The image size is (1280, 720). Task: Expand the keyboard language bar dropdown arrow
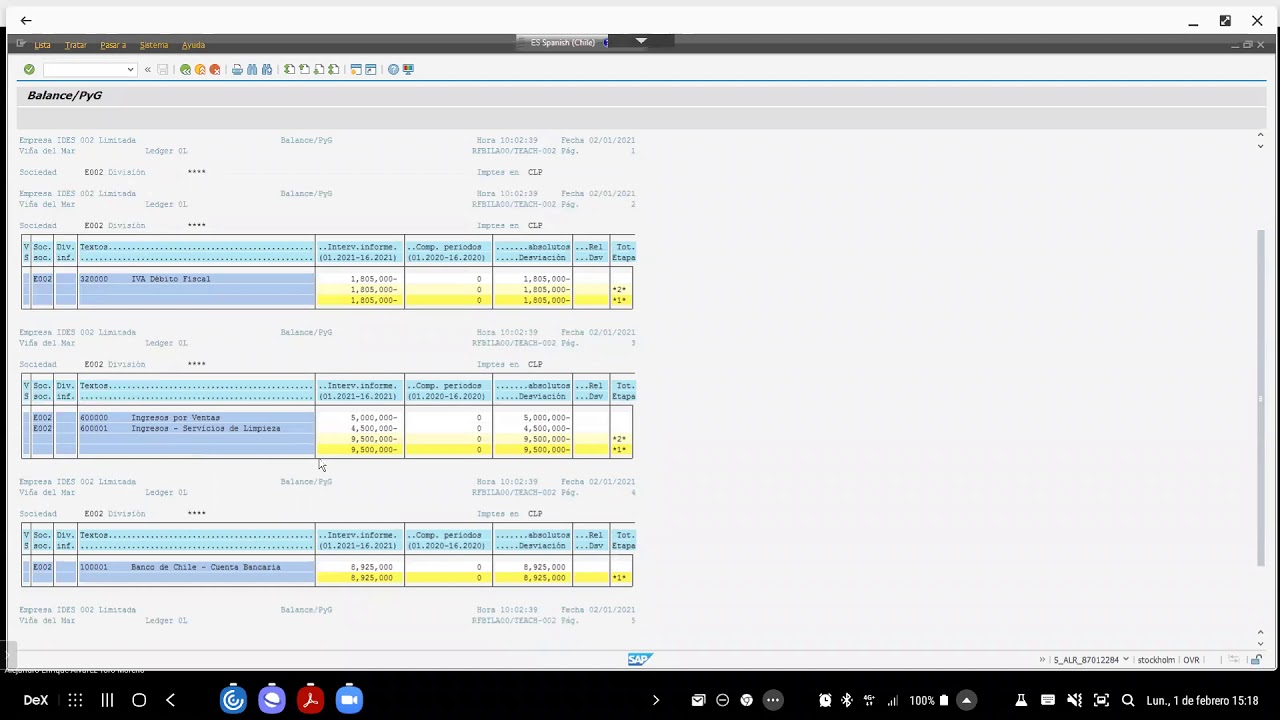pos(641,41)
